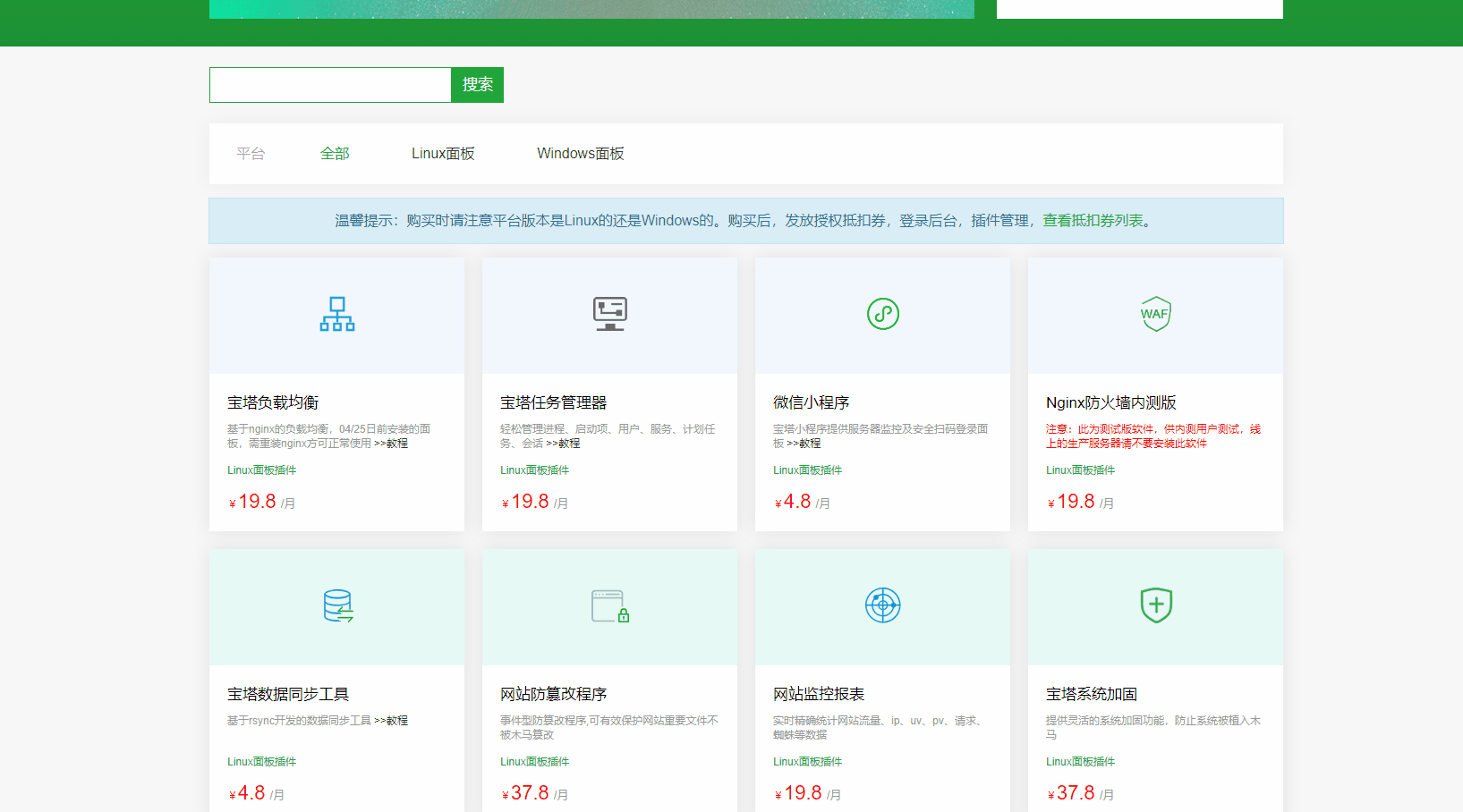Screen dimensions: 1463x812
Task: Click the Linux面板插件 tag under 网站防篡改程序
Action: coord(534,762)
